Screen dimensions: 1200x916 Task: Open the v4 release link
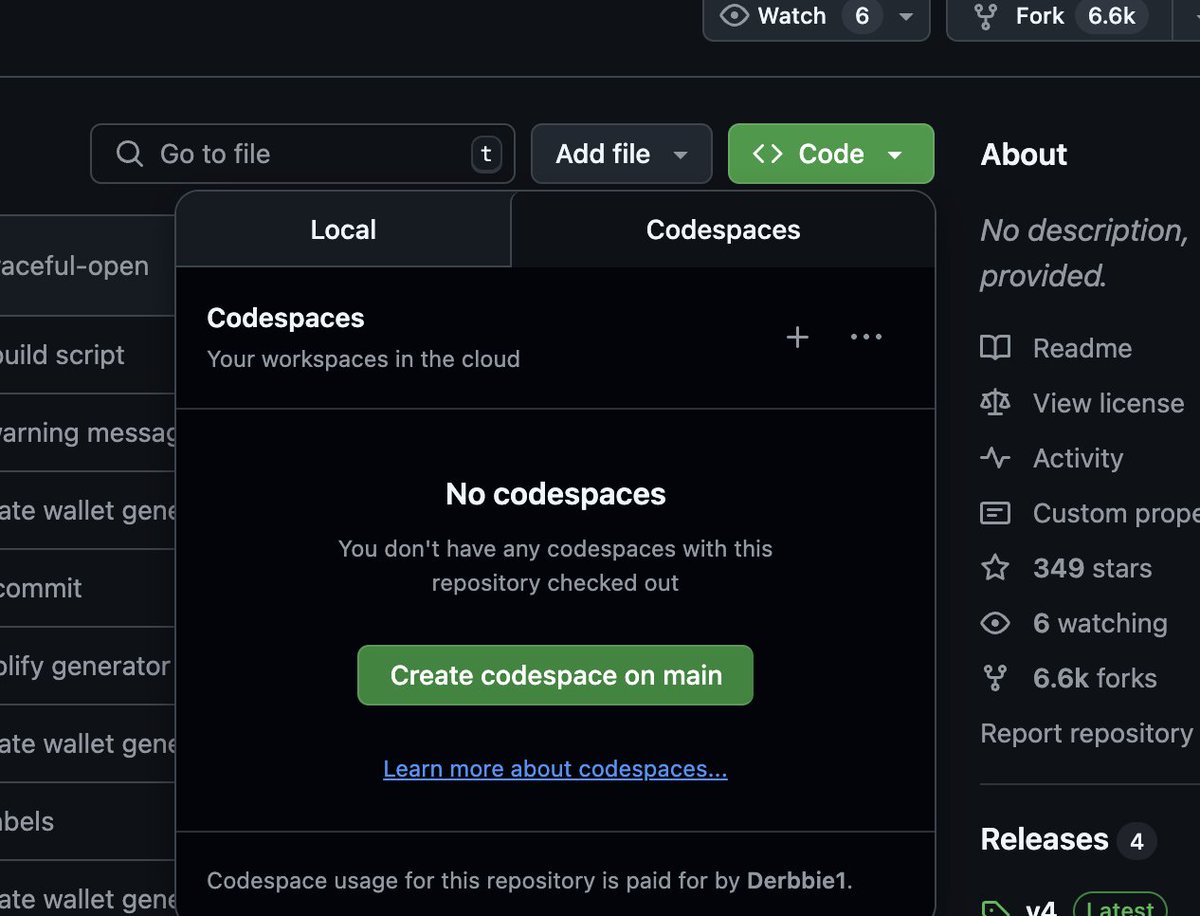(x=1041, y=908)
